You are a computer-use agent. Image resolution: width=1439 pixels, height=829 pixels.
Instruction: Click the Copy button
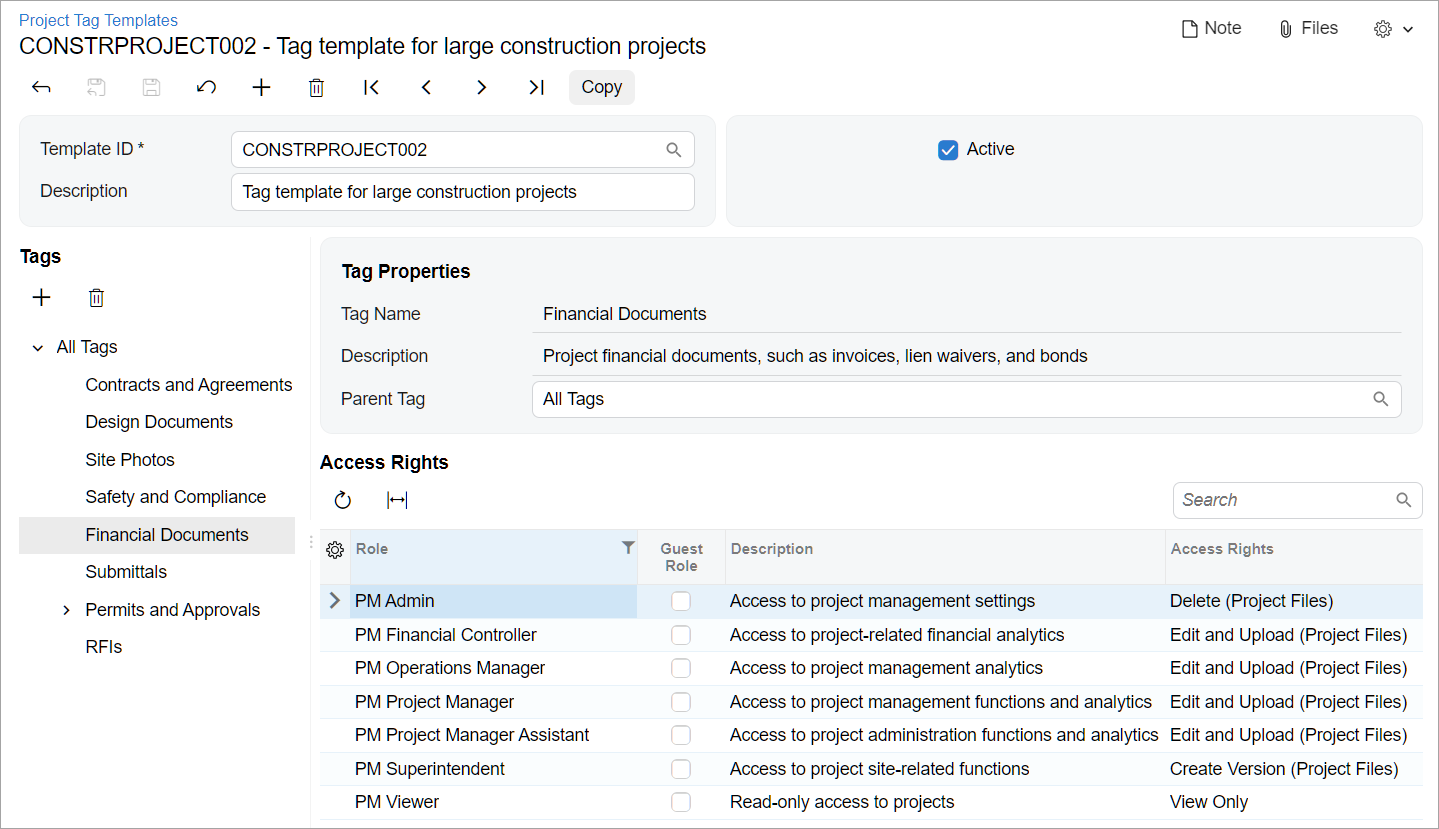[602, 87]
